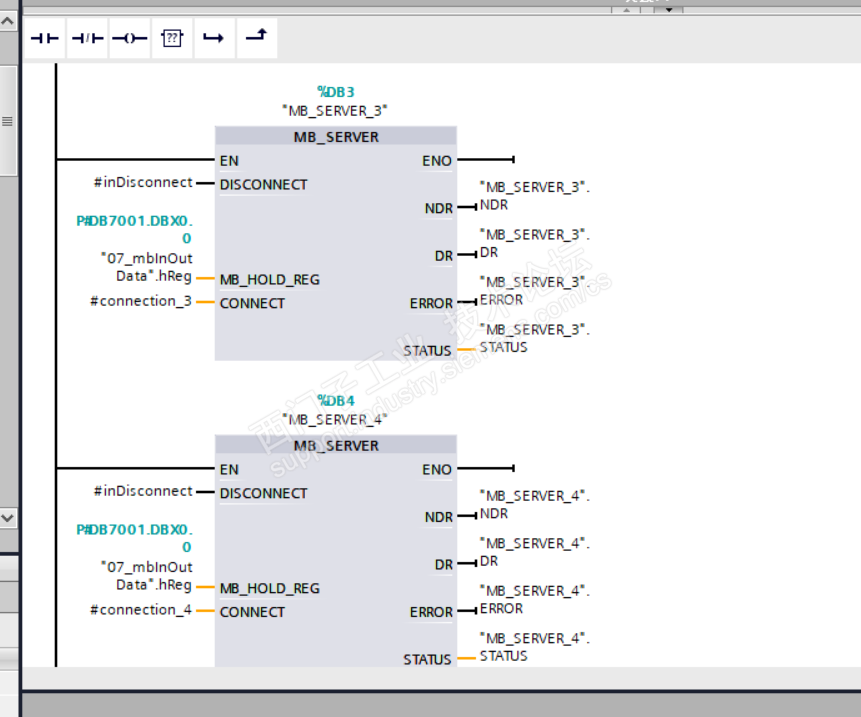Screen dimensions: 861x717
Task: Click the left panel scrollbar thumb grip
Action: pyautogui.click(x=8, y=121)
